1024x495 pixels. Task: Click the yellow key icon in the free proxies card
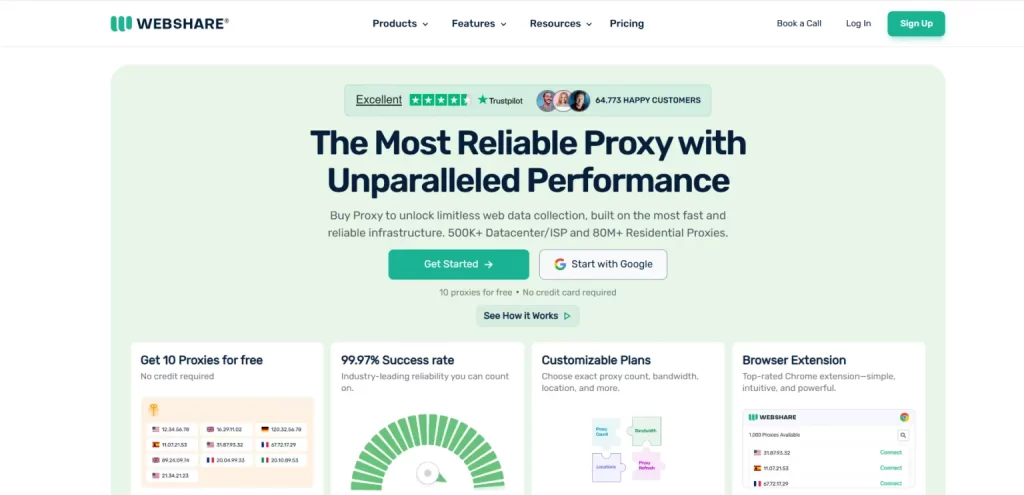[154, 410]
